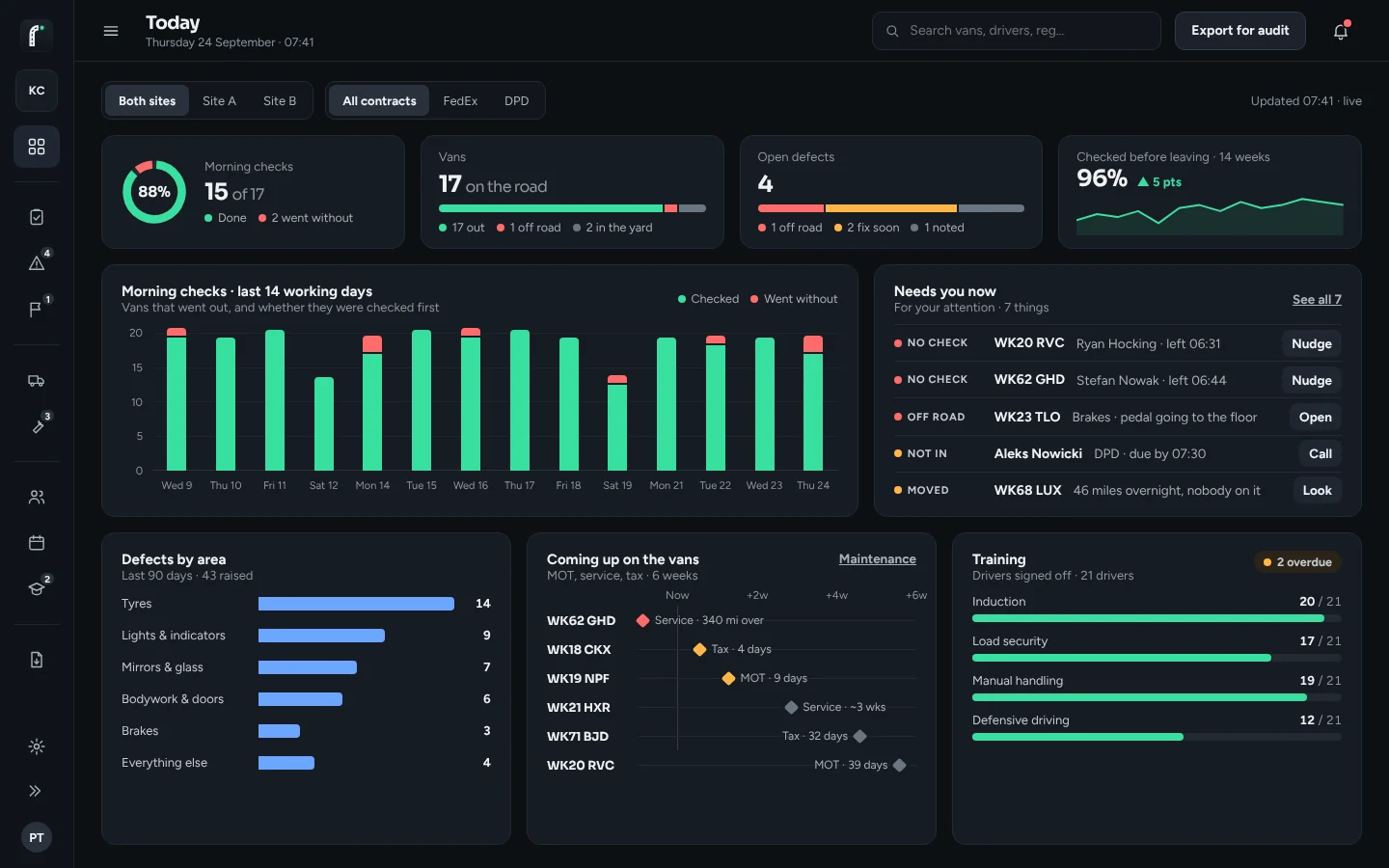Switch site filter to Site A
Screen dimensions: 1389x868
point(219,100)
